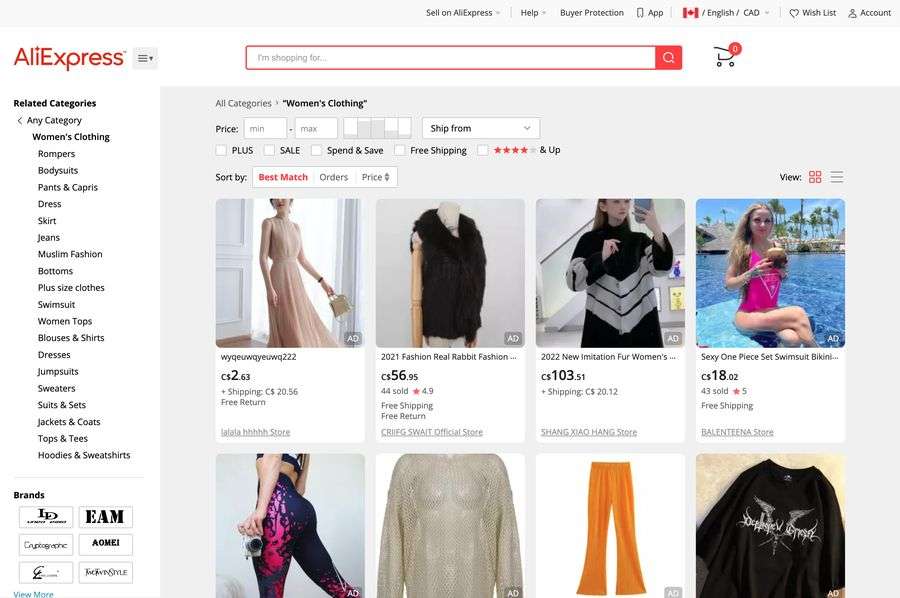
Task: Select Orders sorting tab
Action: (x=333, y=177)
